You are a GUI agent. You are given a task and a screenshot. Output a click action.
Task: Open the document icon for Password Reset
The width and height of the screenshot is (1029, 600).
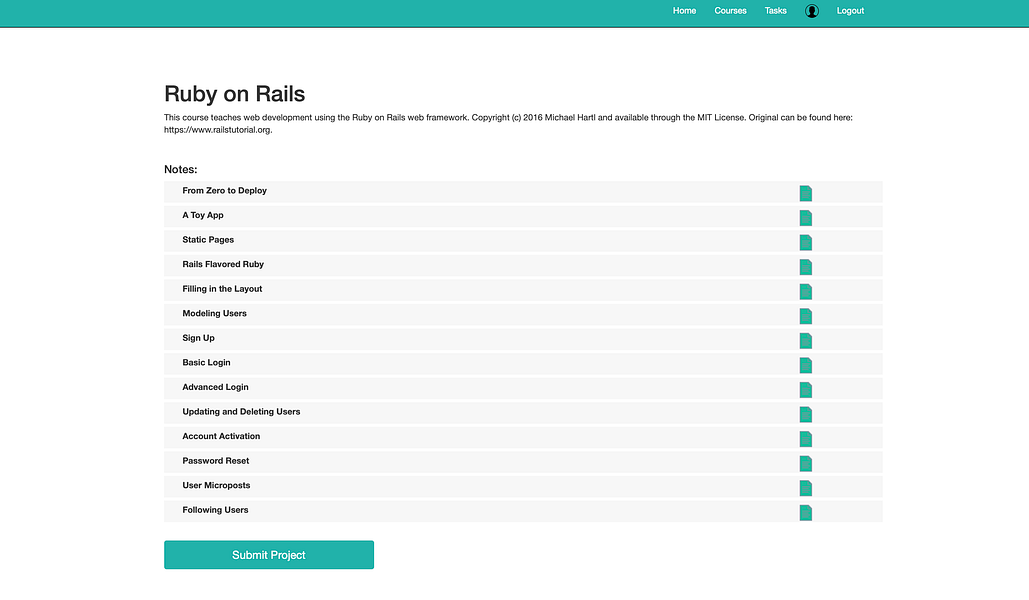[806, 463]
